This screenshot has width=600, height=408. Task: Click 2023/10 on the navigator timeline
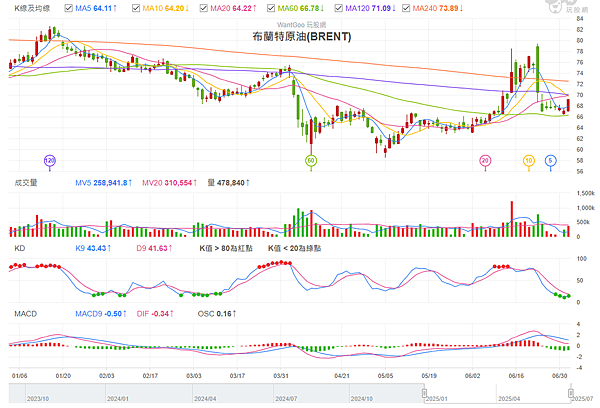point(38,399)
